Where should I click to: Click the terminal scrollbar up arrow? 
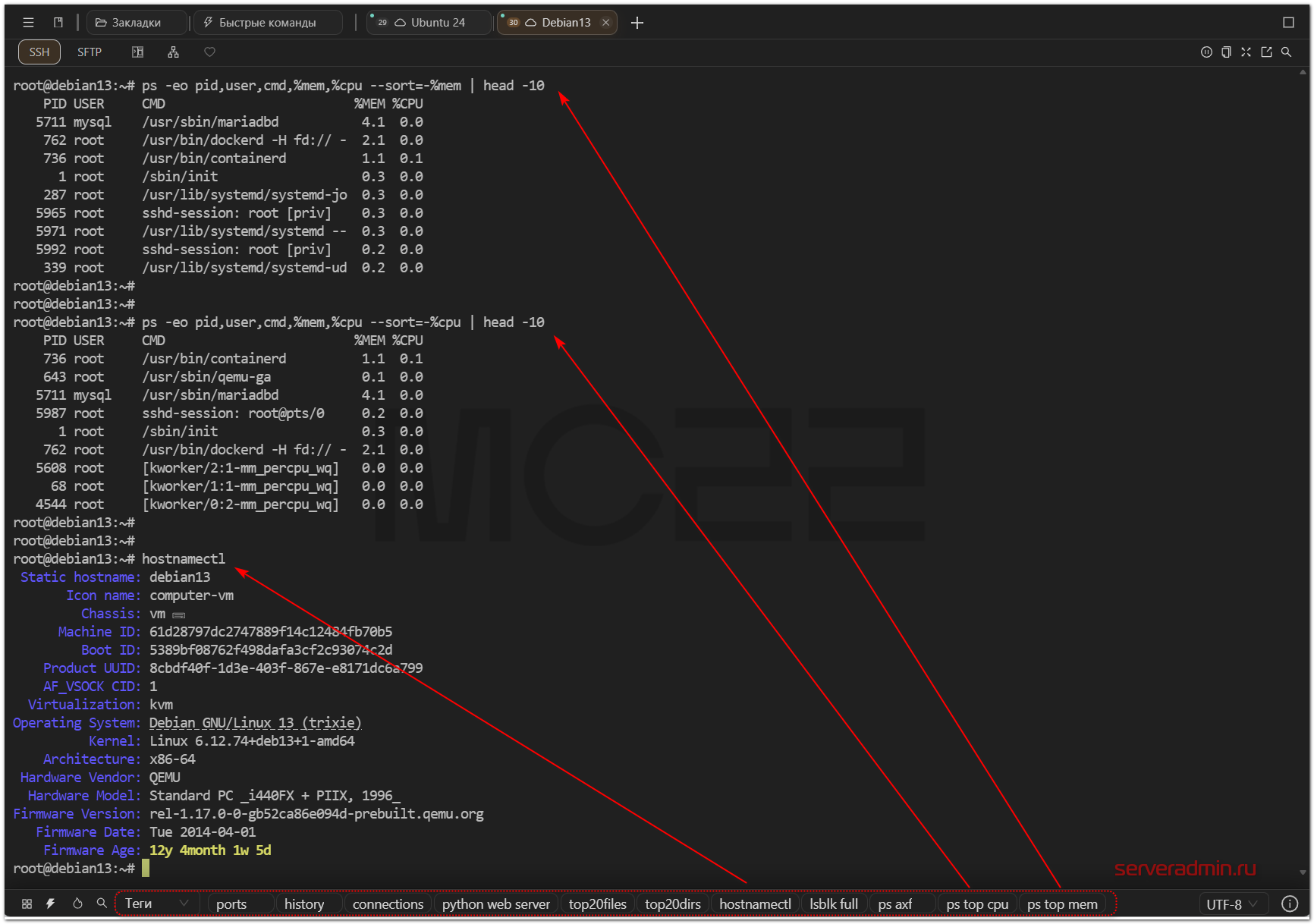1303,73
